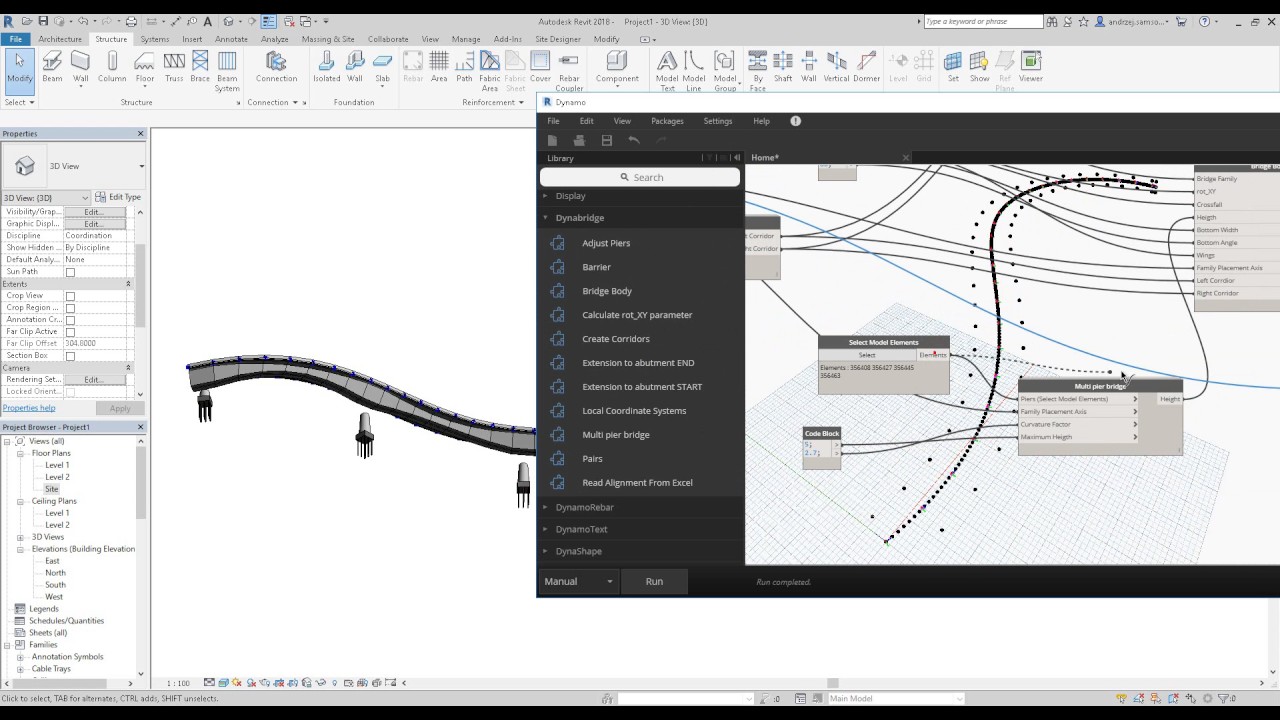Open the Annotate ribbon tab
The width and height of the screenshot is (1280, 720).
pyautogui.click(x=231, y=39)
